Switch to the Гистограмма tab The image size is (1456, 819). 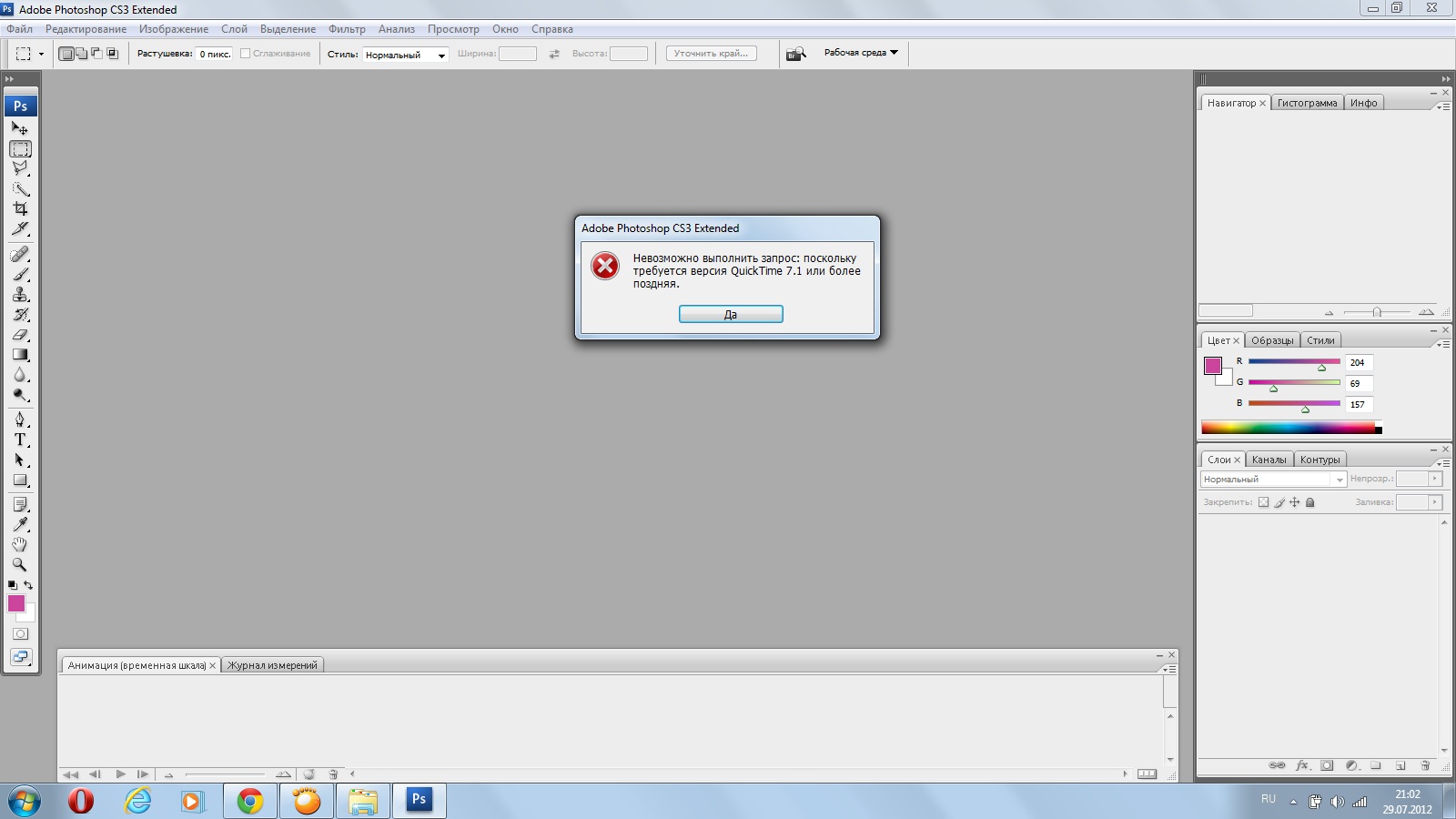point(1307,103)
